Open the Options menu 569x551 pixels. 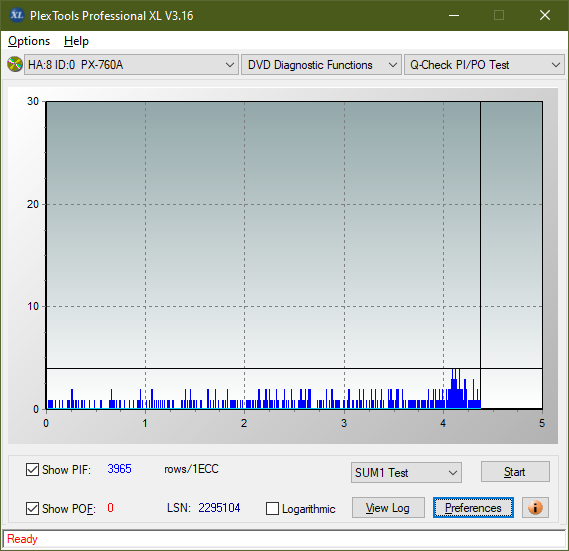click(29, 41)
